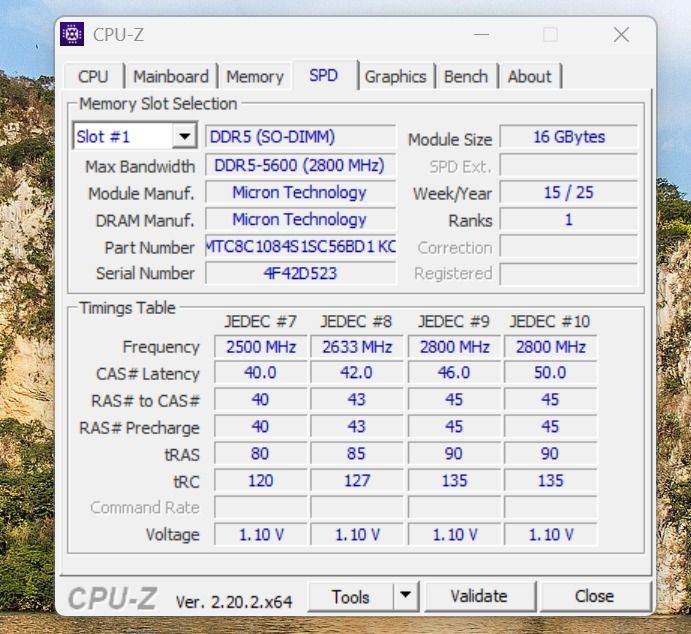The image size is (691, 634).
Task: Click the CAS# Latency 40.0 cell
Action: 261,373
